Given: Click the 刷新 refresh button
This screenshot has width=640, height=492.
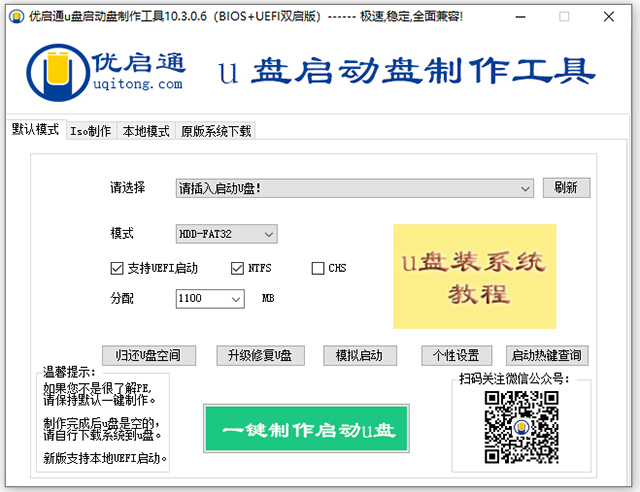Looking at the screenshot, I should (x=566, y=188).
